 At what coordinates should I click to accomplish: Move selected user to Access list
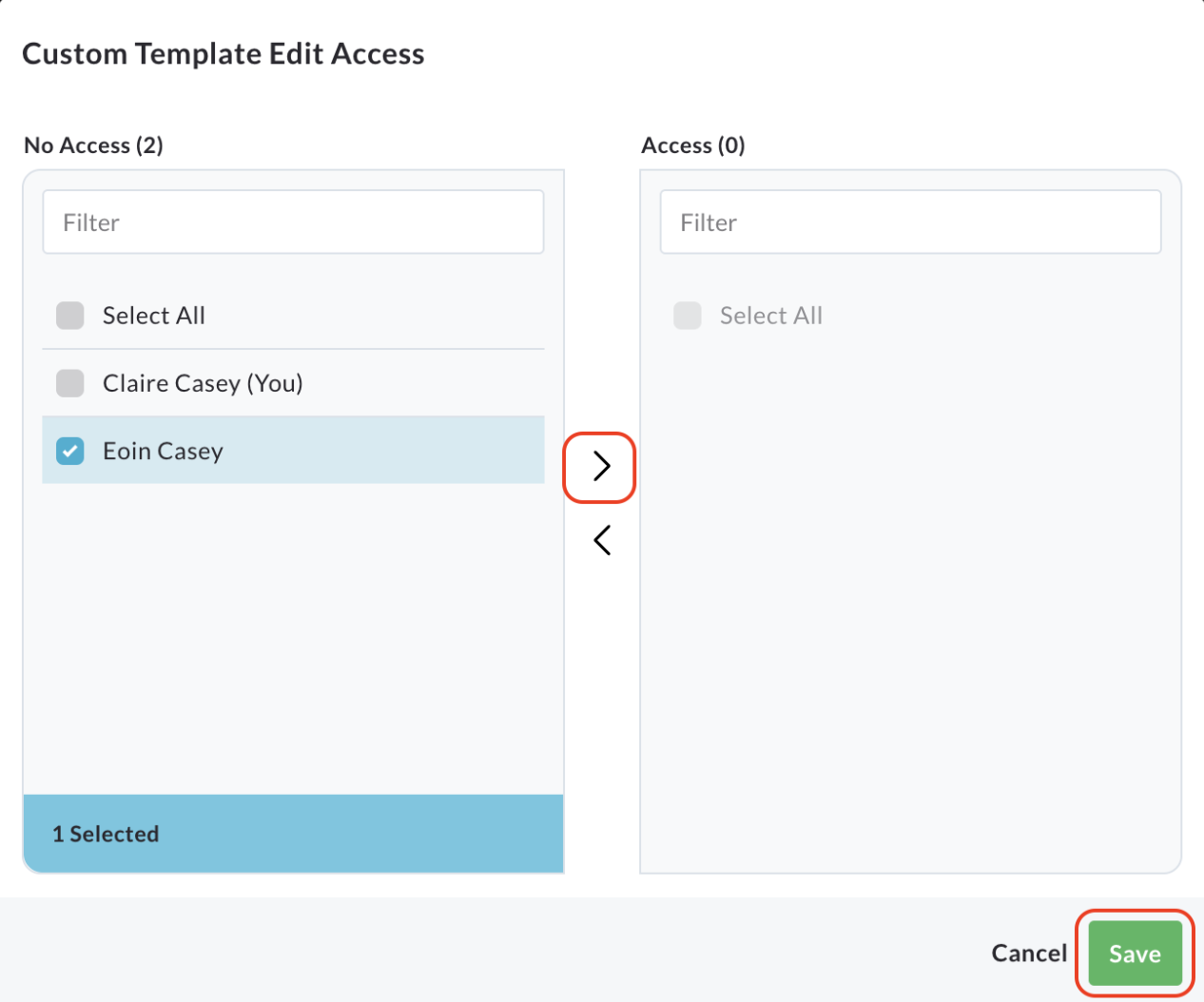[601, 466]
